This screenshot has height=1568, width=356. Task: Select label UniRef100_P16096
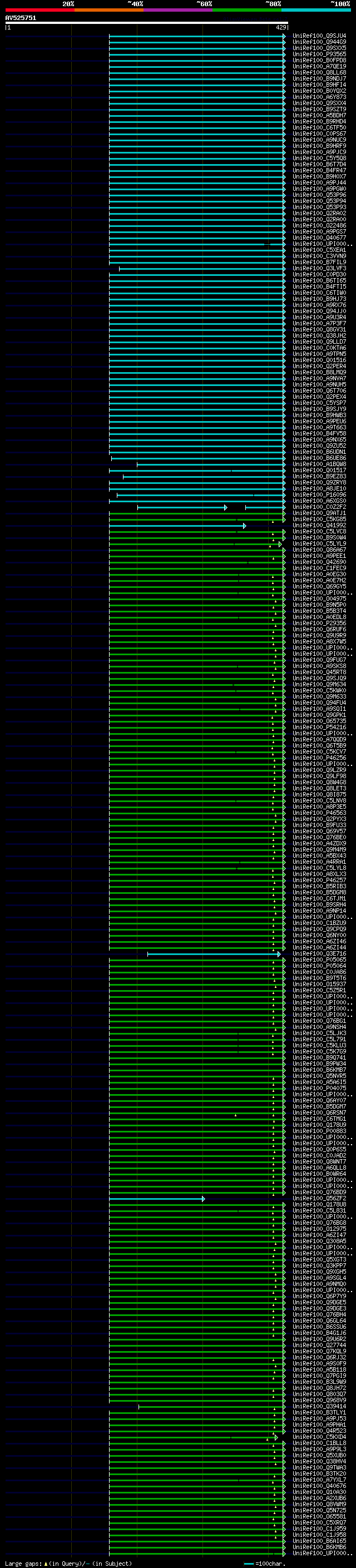click(319, 495)
